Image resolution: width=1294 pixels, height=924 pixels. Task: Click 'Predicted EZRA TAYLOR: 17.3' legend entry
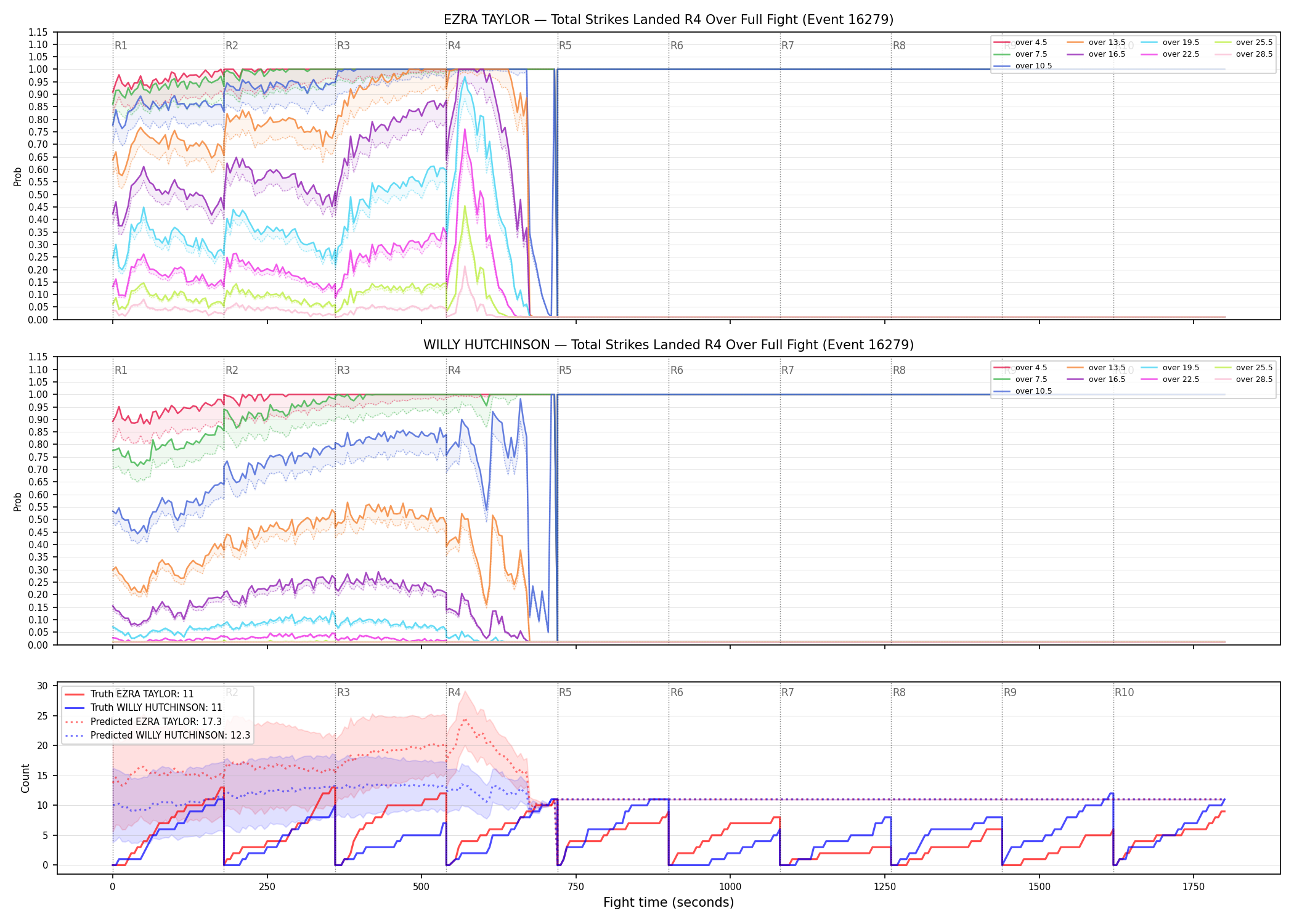pos(143,722)
